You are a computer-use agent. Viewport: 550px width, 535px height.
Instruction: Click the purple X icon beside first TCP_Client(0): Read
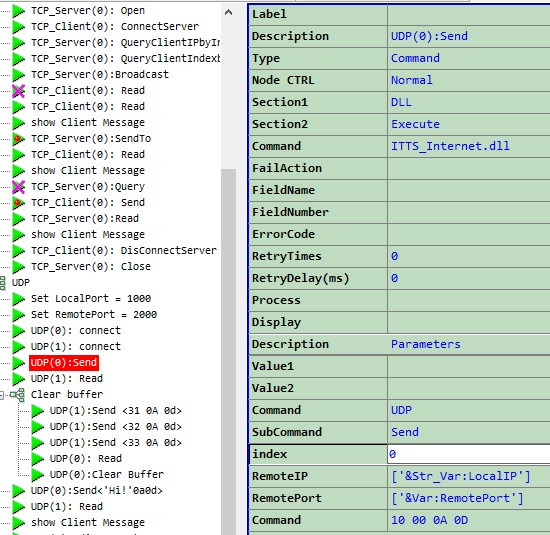18,91
